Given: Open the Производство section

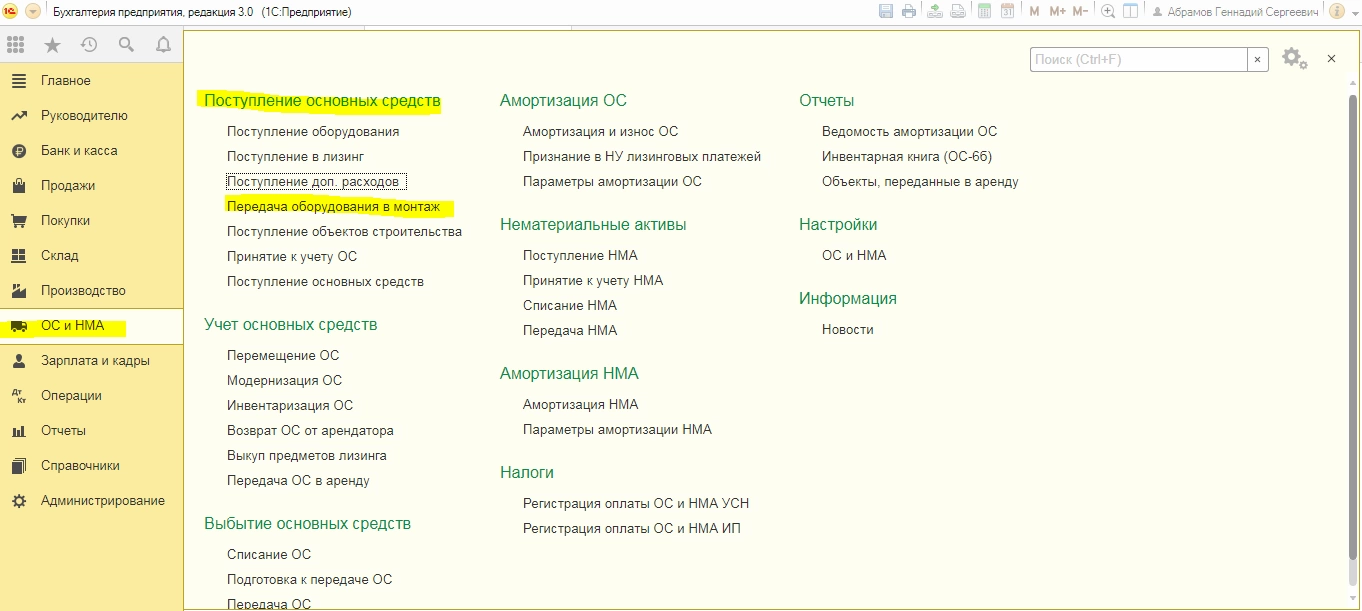Looking at the screenshot, I should coord(92,290).
